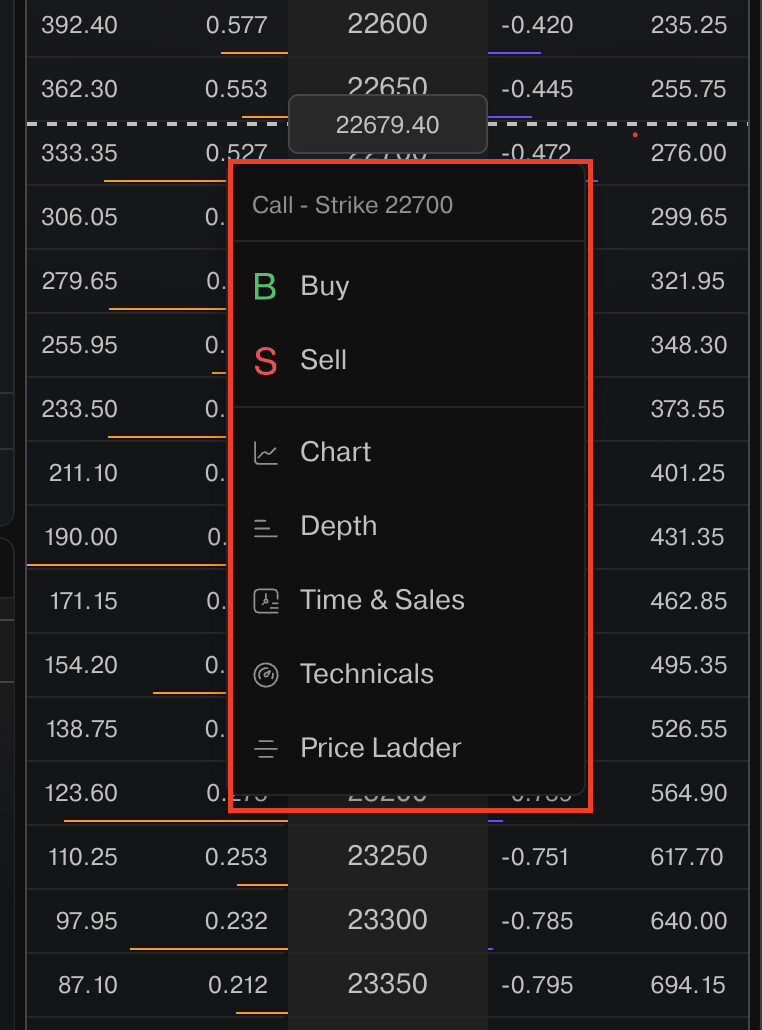762x1030 pixels.
Task: Click the green B Buy icon
Action: pyautogui.click(x=265, y=287)
